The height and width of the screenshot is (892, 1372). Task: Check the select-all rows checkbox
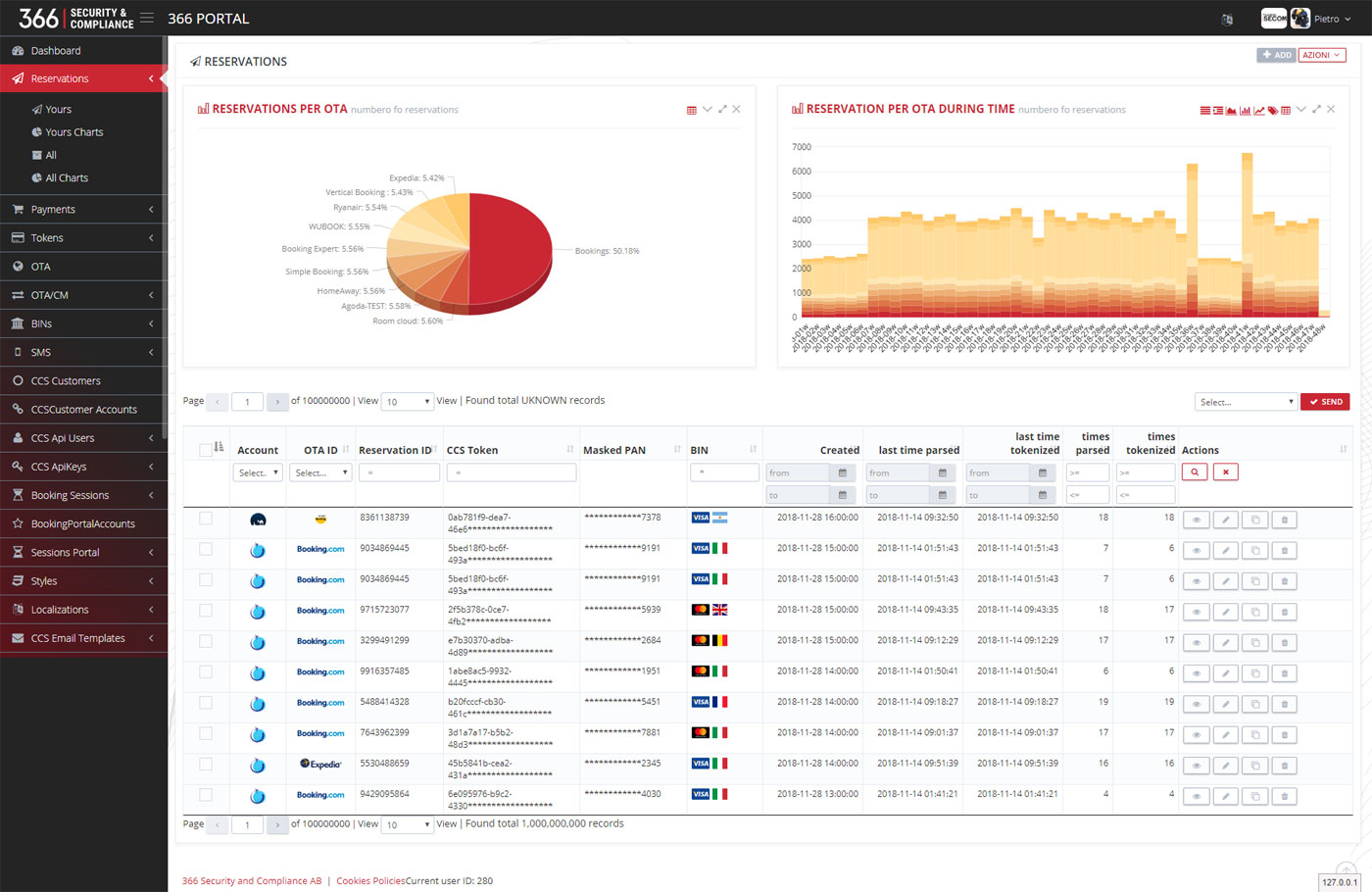205,450
